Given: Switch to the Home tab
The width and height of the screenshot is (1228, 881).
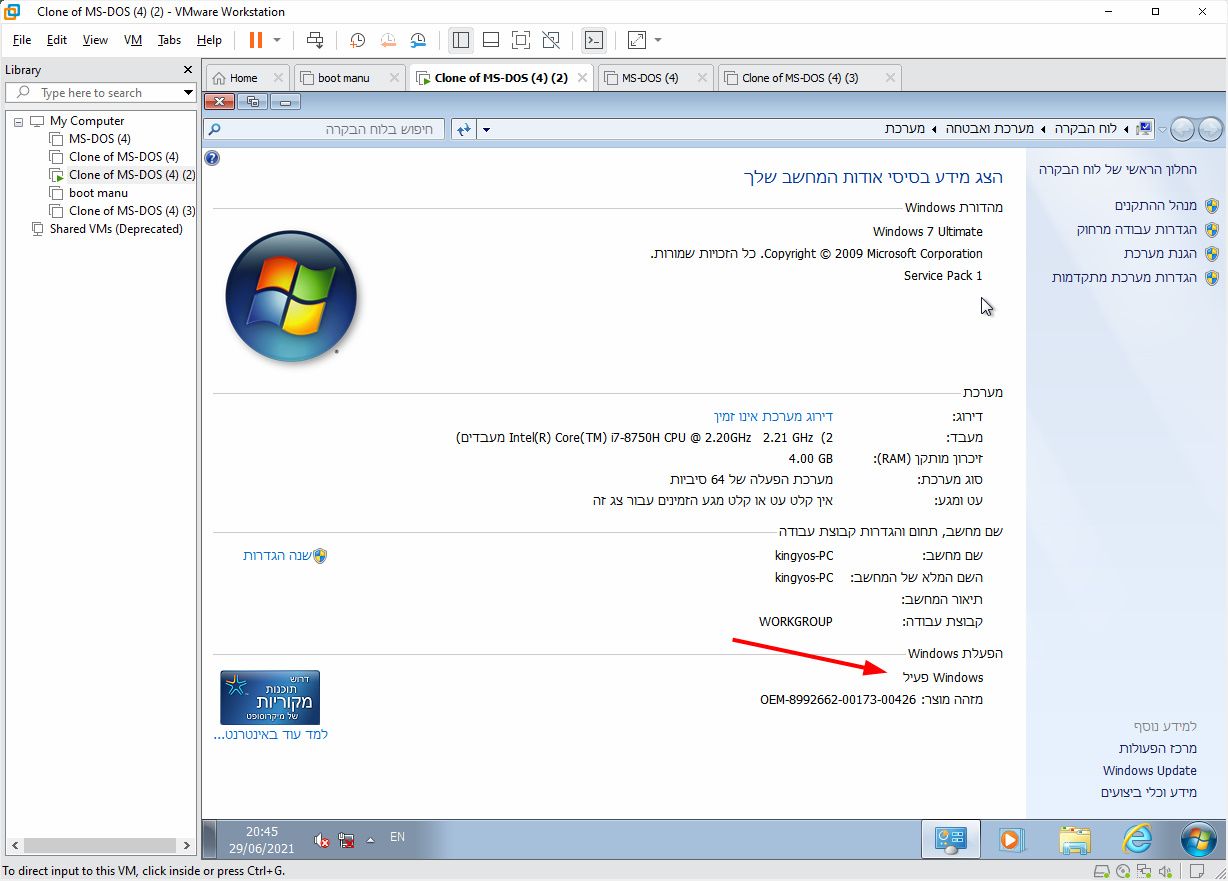Looking at the screenshot, I should click(243, 78).
